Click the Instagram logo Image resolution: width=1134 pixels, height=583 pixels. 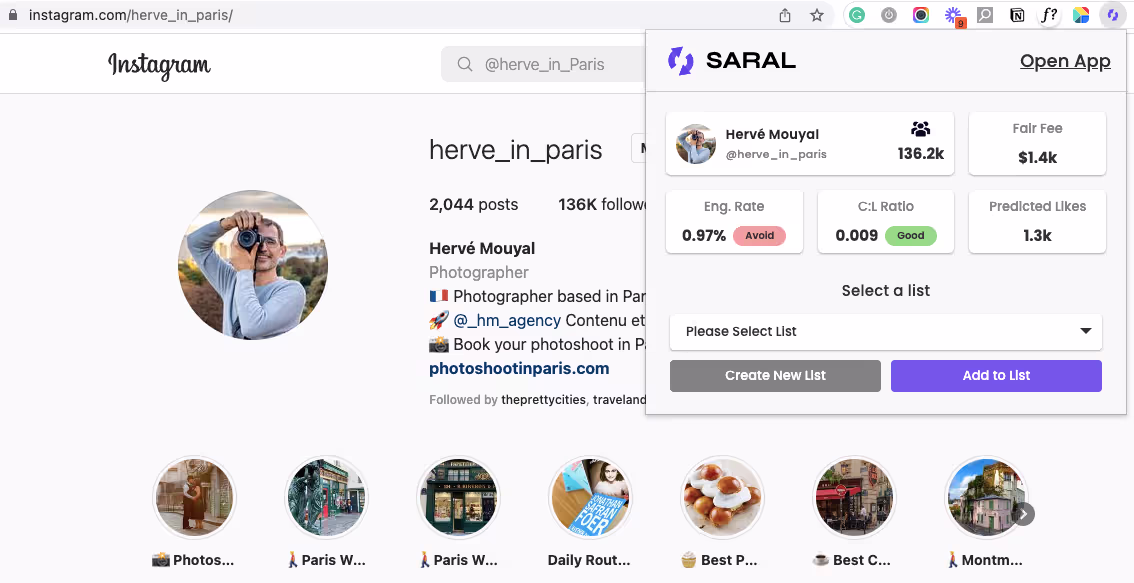(159, 65)
